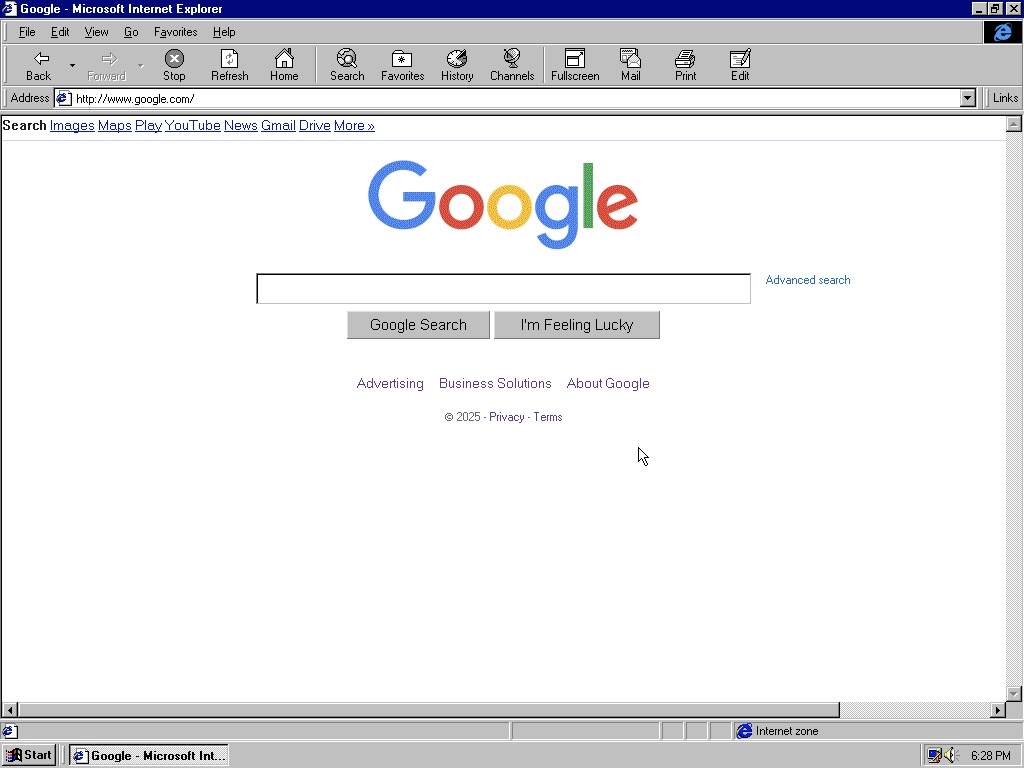Screen dimensions: 1024x768
Task: Show the History pane
Action: pos(457,65)
